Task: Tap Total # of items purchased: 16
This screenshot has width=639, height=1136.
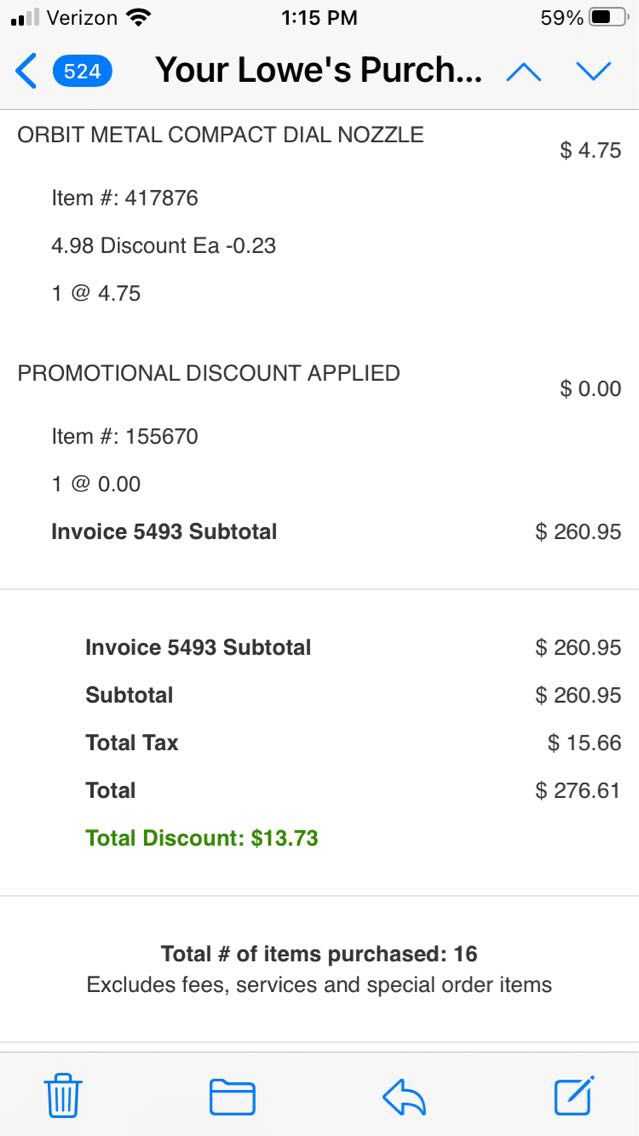Action: [319, 954]
